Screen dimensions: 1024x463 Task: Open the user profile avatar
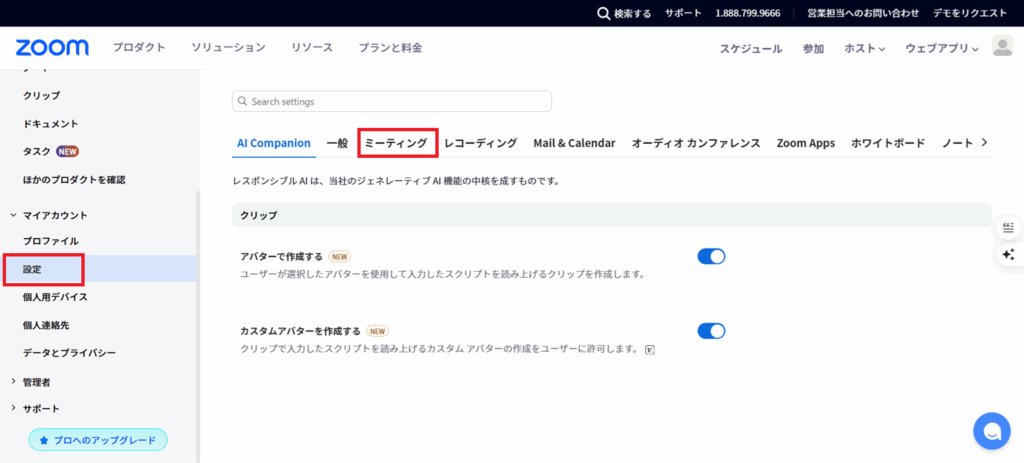pyautogui.click(x=1002, y=46)
